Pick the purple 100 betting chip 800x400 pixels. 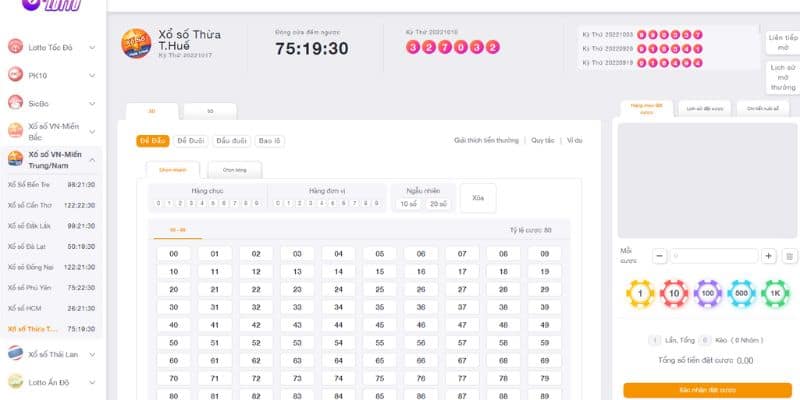tap(707, 294)
